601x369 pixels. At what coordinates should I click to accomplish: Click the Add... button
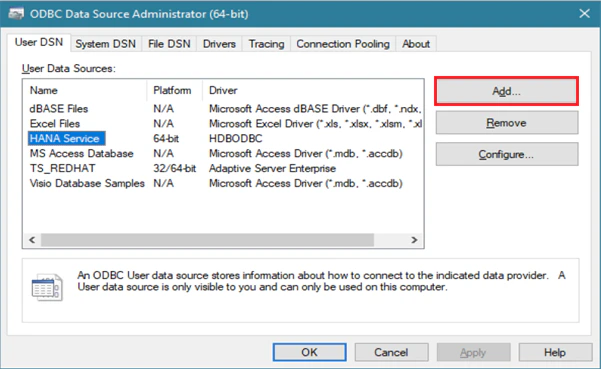click(x=506, y=91)
